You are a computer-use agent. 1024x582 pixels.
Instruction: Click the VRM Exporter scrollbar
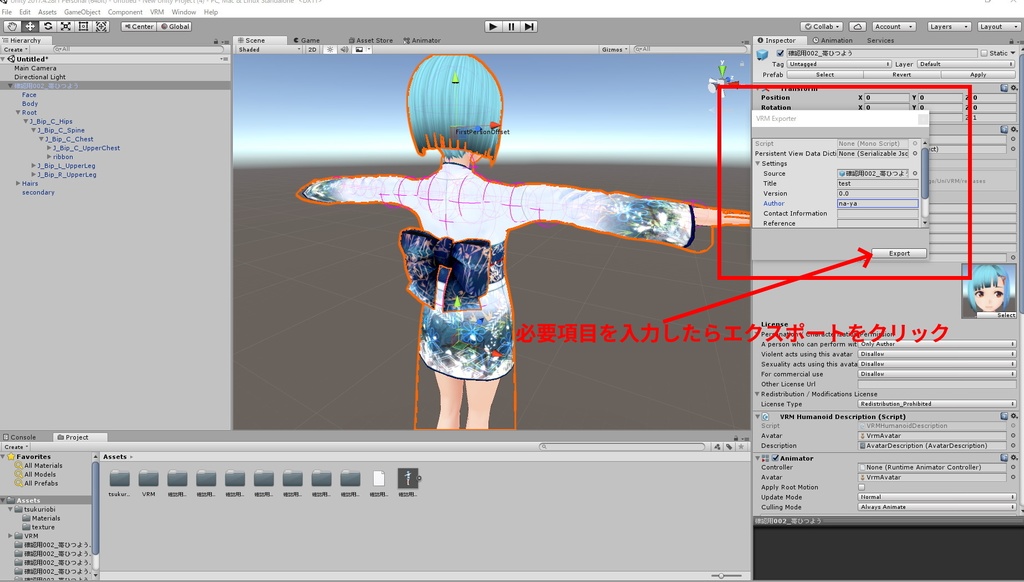pos(925,173)
